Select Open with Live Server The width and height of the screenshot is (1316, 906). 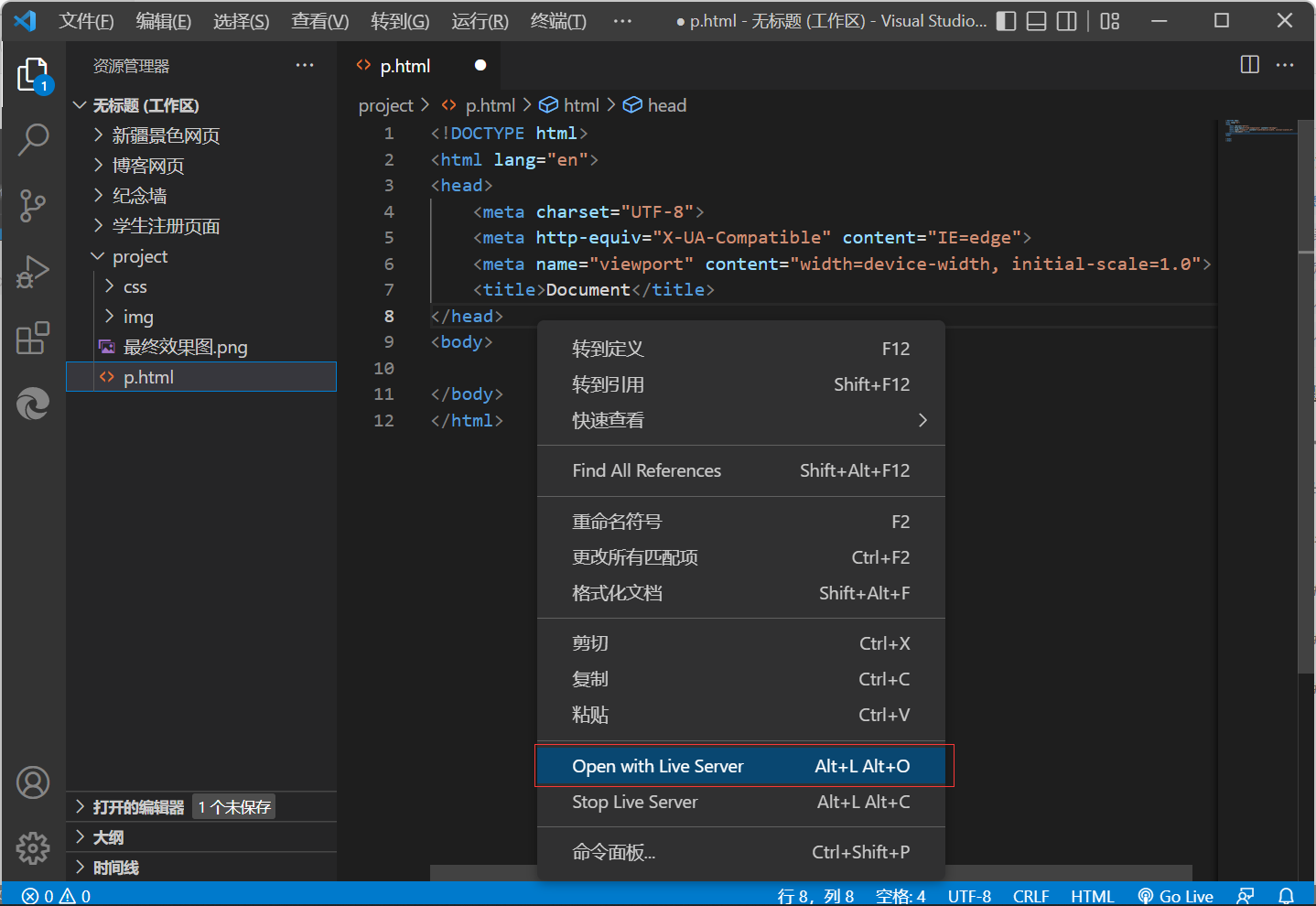click(x=741, y=766)
